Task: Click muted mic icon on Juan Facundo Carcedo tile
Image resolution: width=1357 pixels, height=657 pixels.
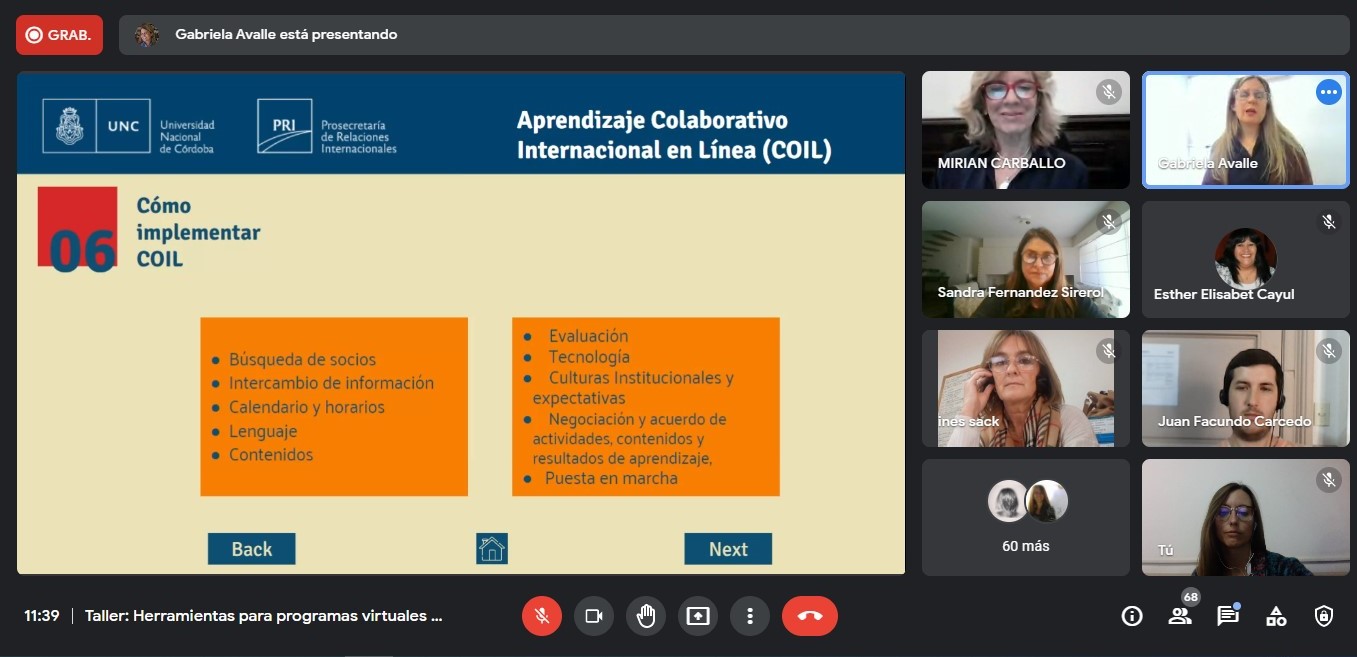Action: (1328, 351)
